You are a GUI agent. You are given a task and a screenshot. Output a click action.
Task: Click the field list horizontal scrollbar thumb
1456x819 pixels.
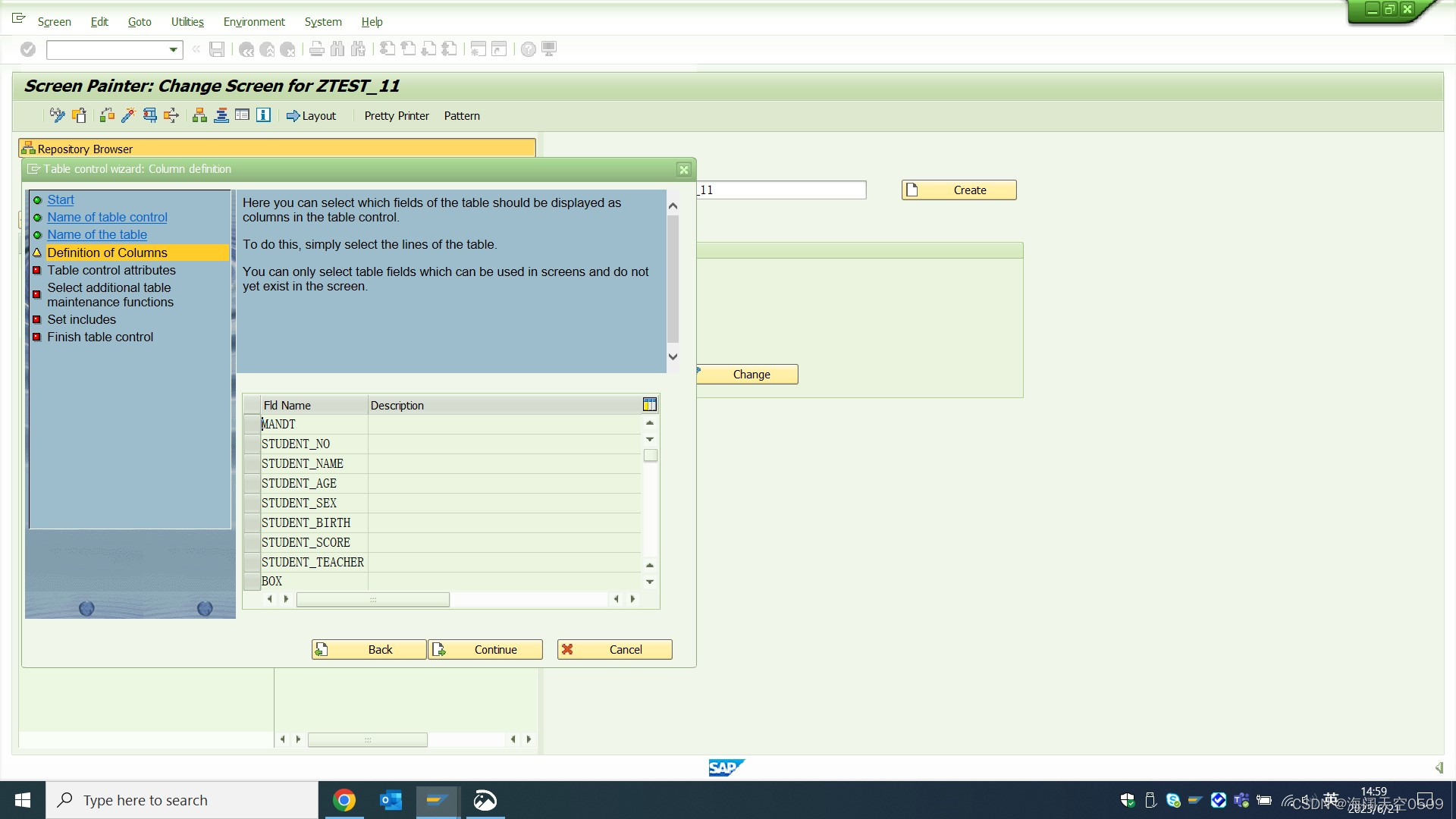pos(372,600)
